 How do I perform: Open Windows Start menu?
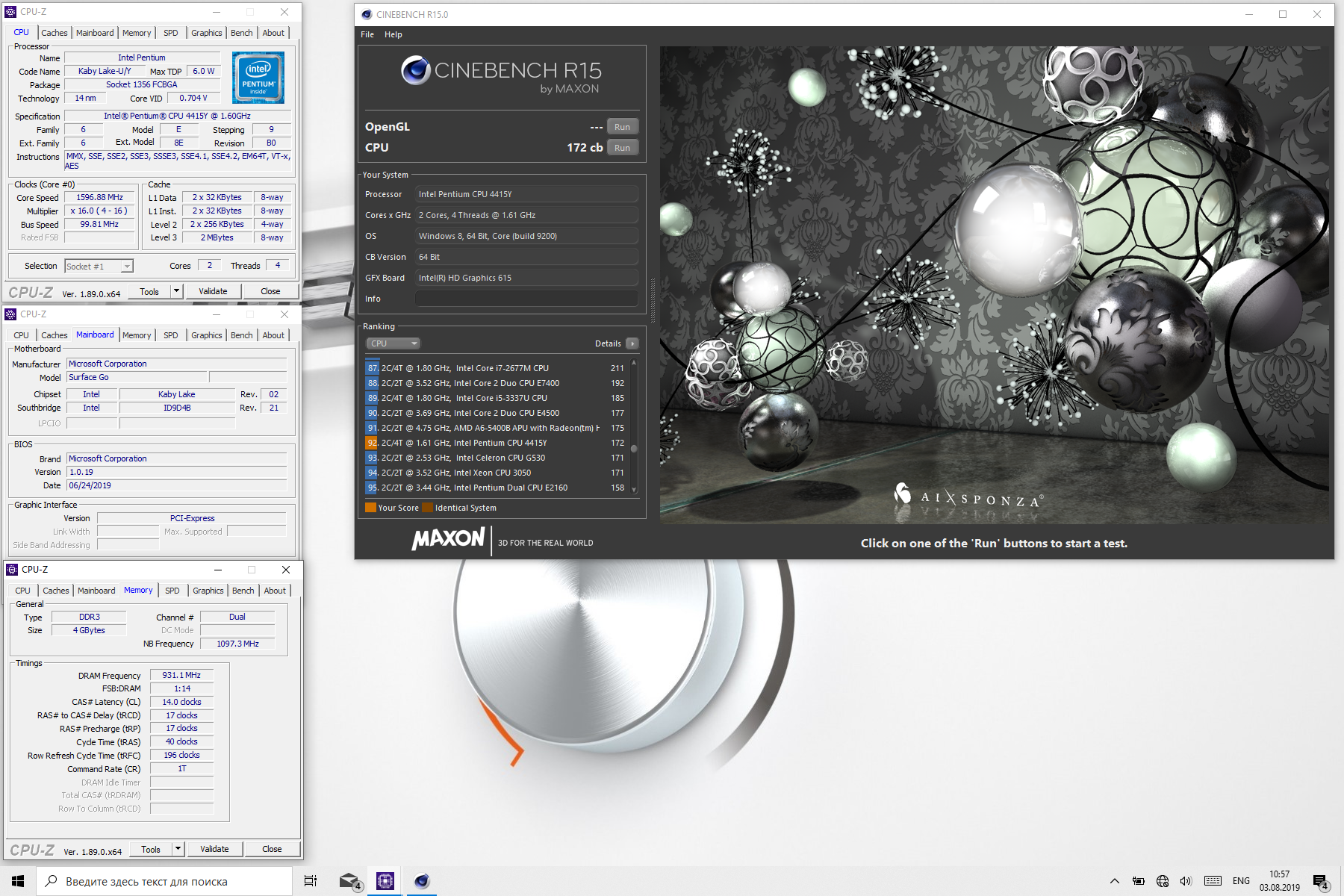18,881
